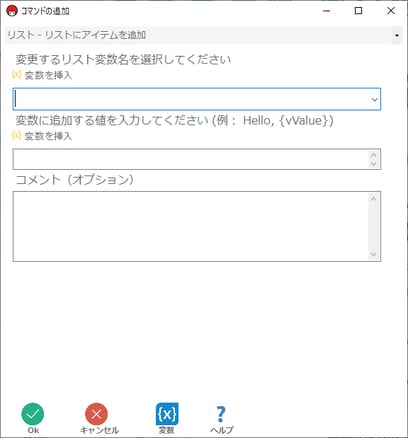Focus the value to add text field
The image size is (408, 438).
point(191,159)
